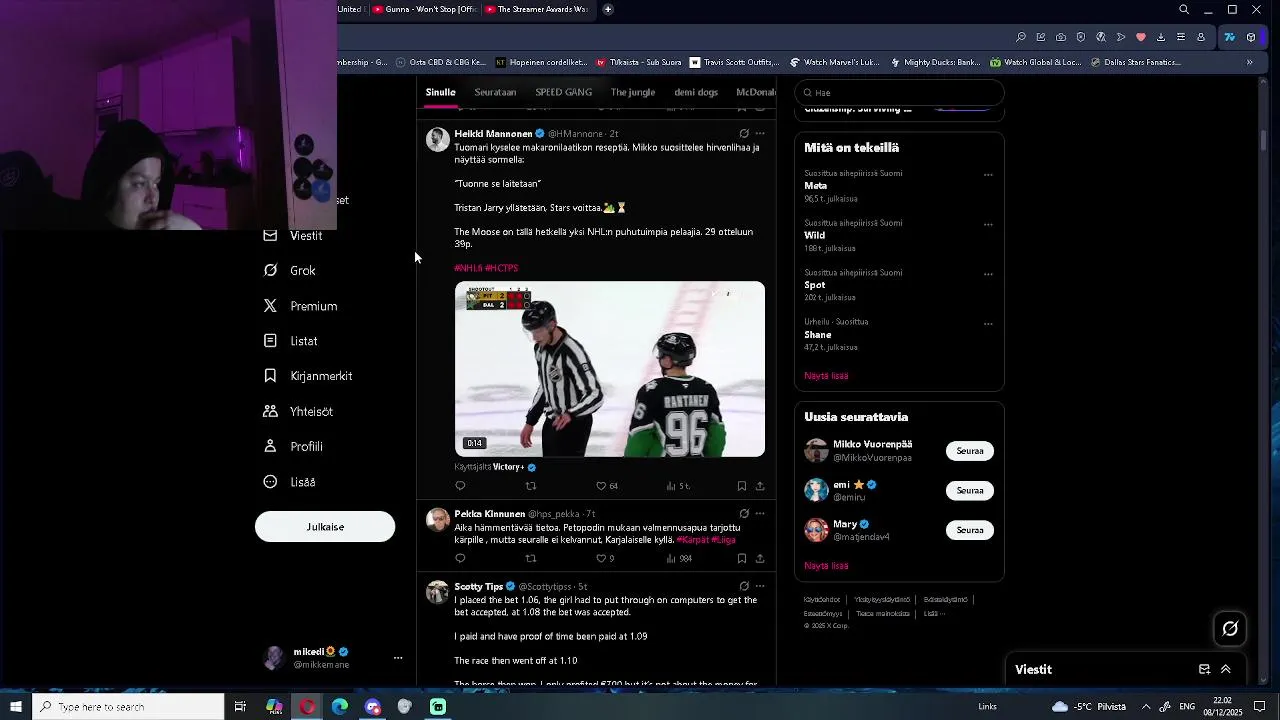This screenshot has height=720, width=1280.
Task: Show more trends via Näytä lisää
Action: [x=826, y=376]
